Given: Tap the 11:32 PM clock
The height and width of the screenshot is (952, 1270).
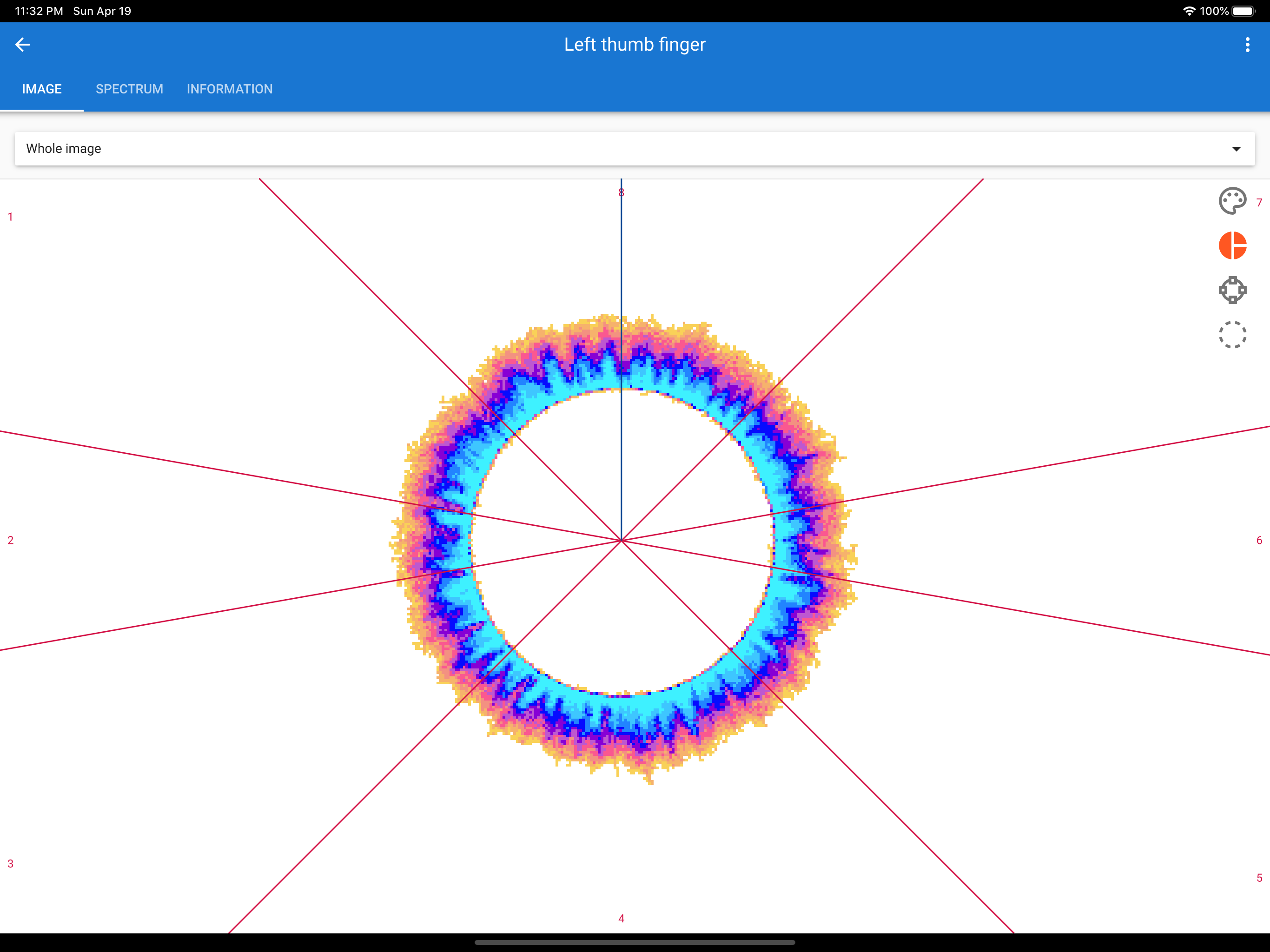Looking at the screenshot, I should [x=39, y=11].
